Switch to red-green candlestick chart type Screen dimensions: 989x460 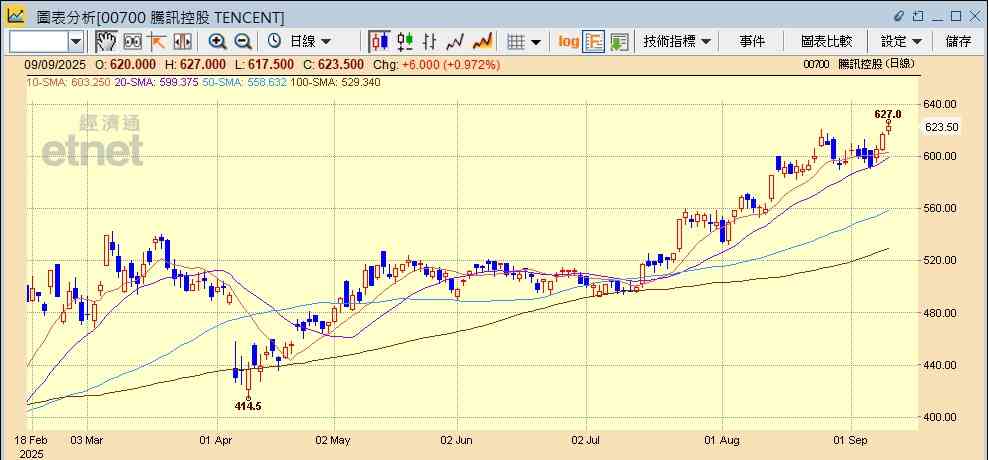pyautogui.click(x=406, y=42)
